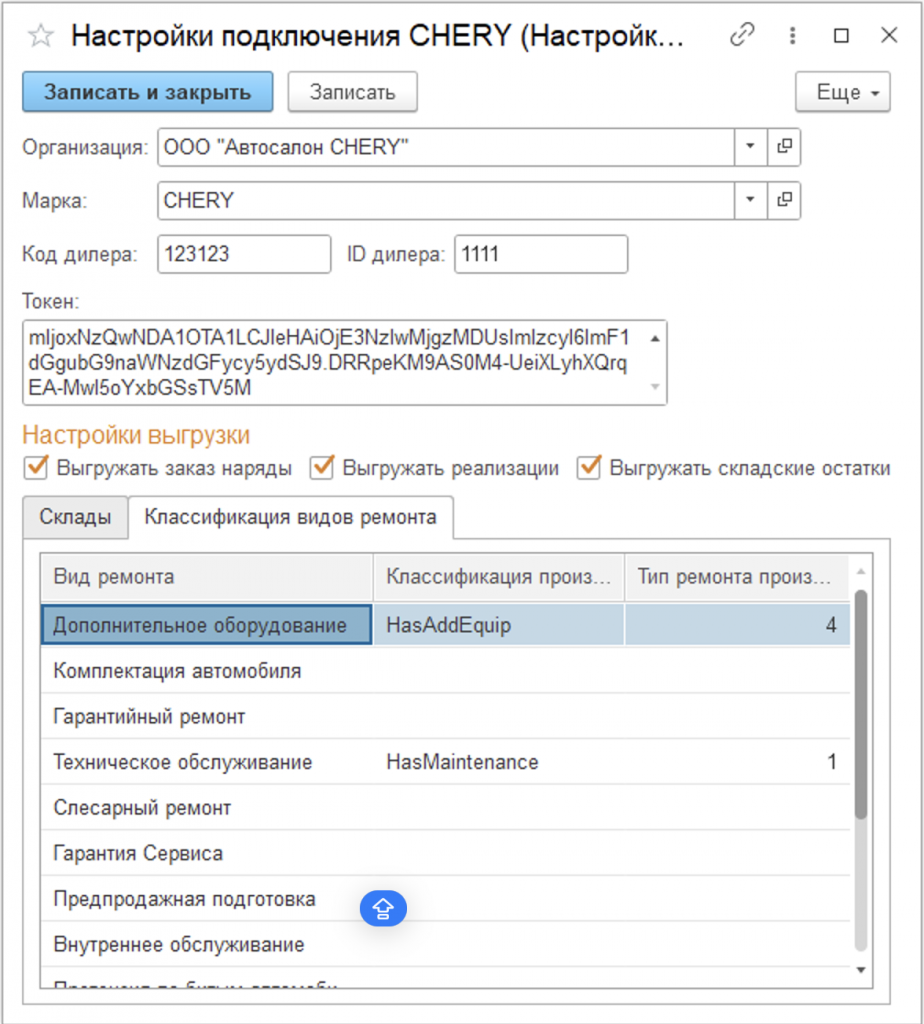Click the Записать button

[x=353, y=92]
